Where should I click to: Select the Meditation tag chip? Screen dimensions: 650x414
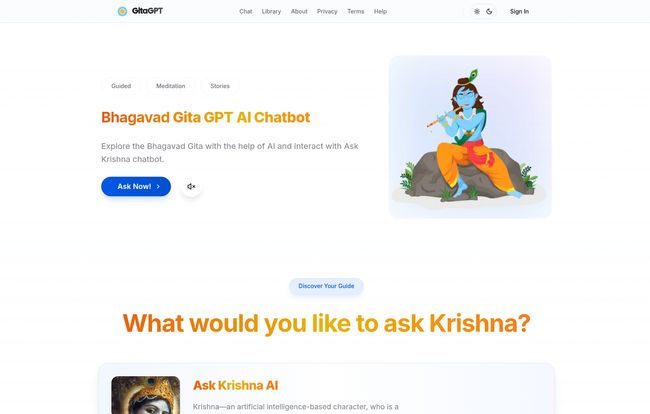coord(170,86)
